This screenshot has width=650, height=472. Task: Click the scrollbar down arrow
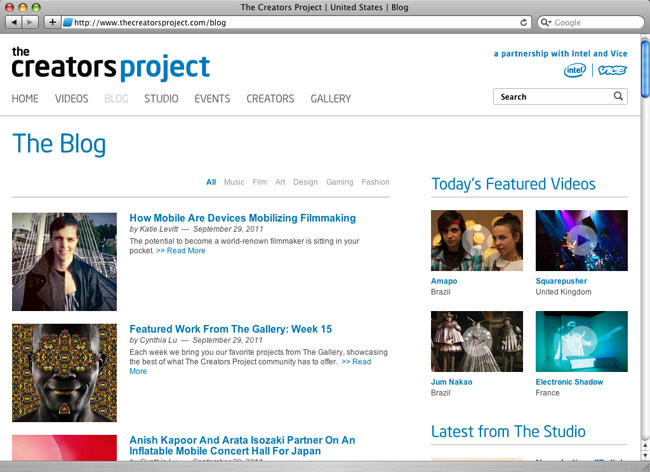pos(645,455)
